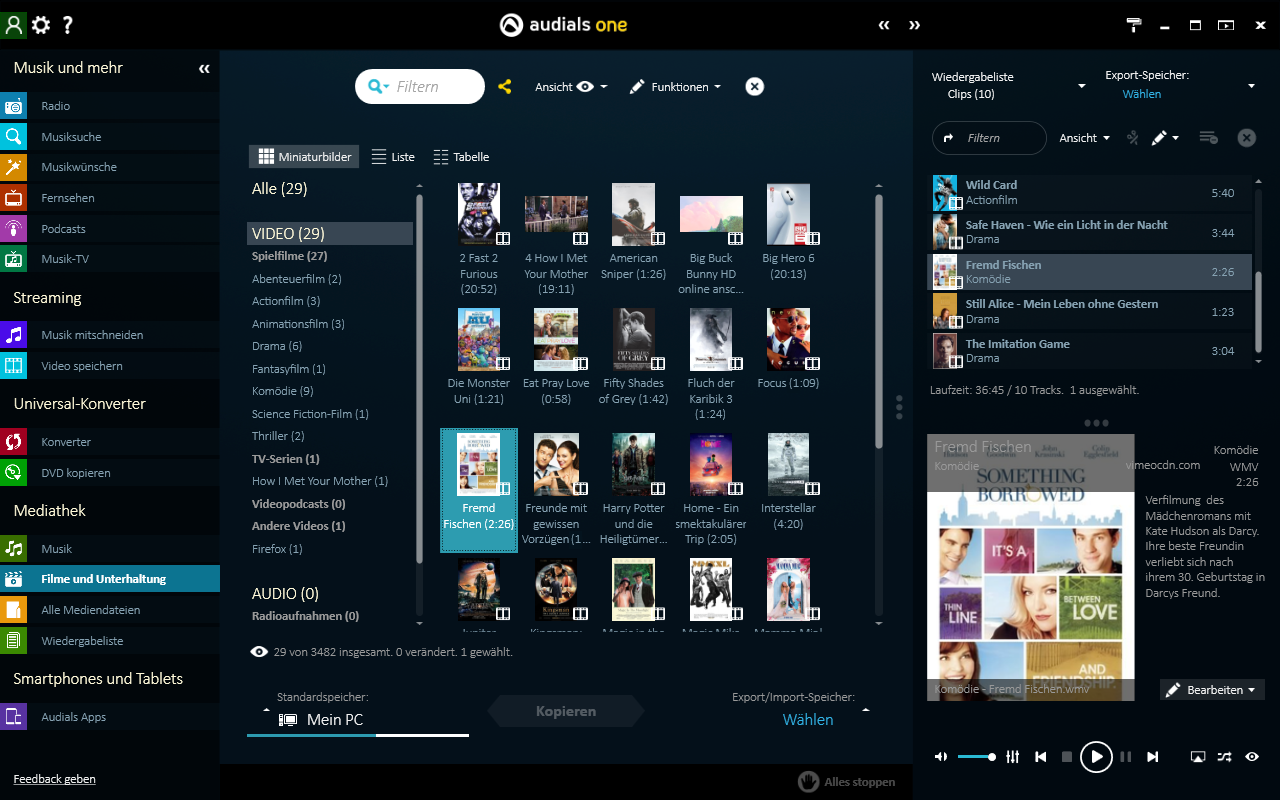1280x800 pixels.
Task: Open Audials Apps section
Action: coord(110,717)
